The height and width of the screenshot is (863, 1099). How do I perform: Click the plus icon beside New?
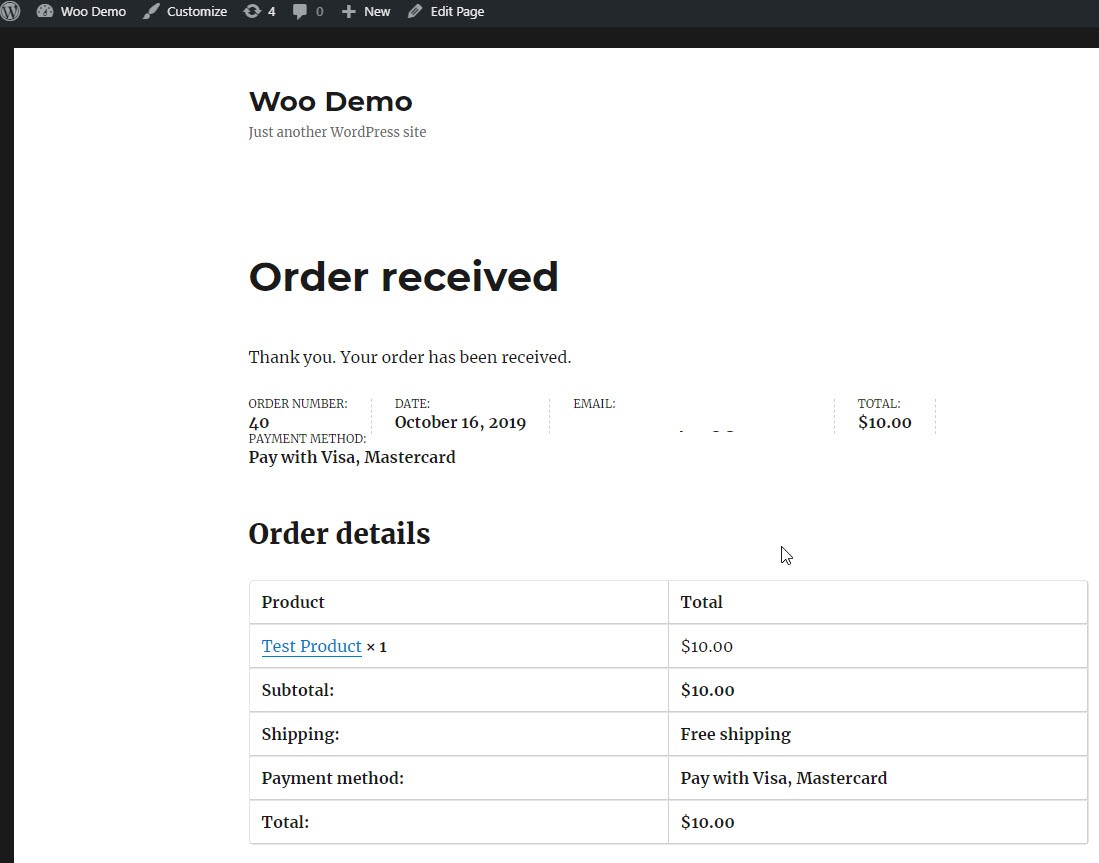coord(348,12)
